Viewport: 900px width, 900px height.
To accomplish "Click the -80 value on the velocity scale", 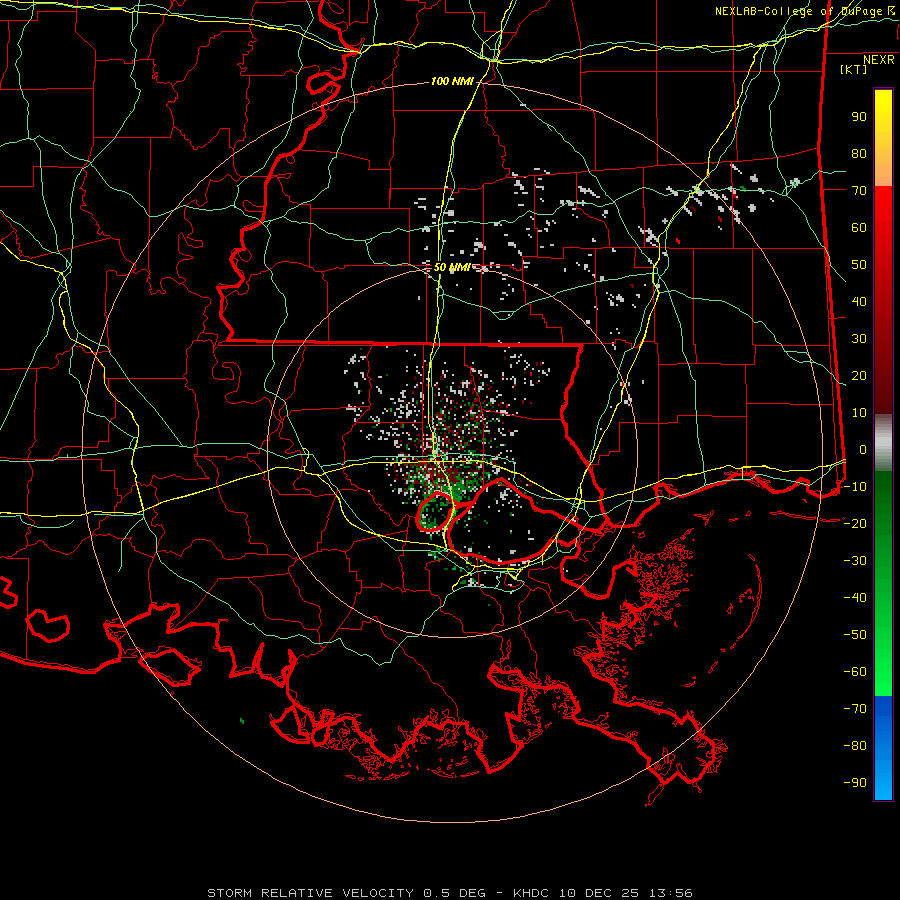I will click(x=855, y=746).
